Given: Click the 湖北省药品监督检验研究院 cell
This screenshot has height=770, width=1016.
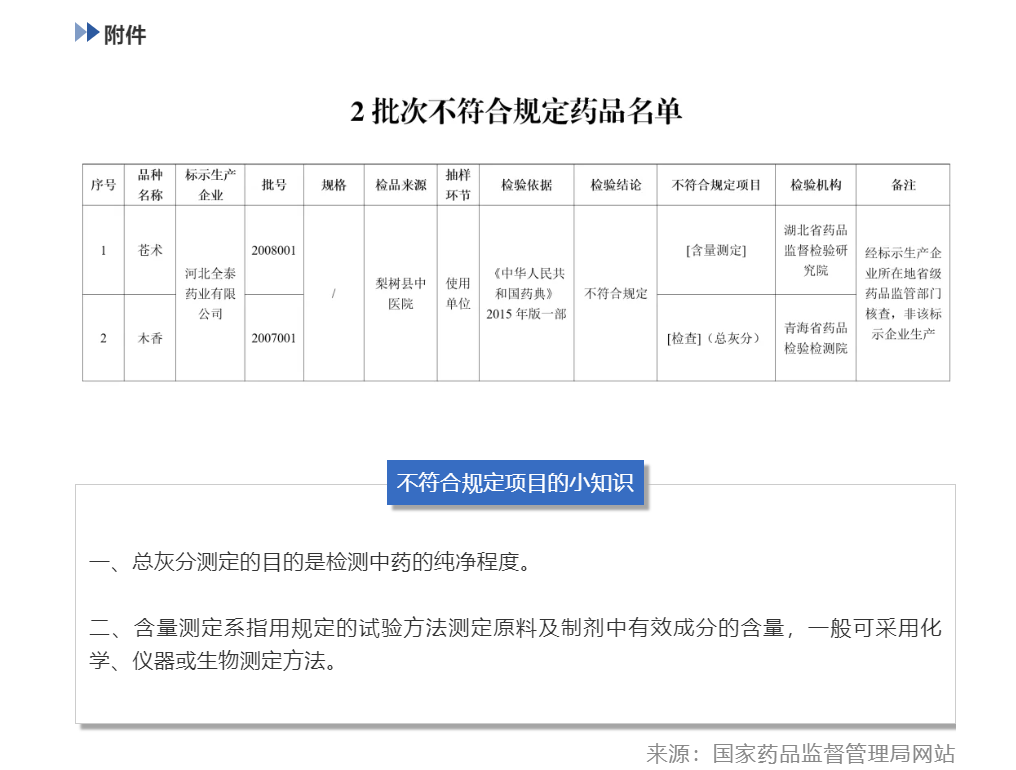Looking at the screenshot, I should pos(816,250).
